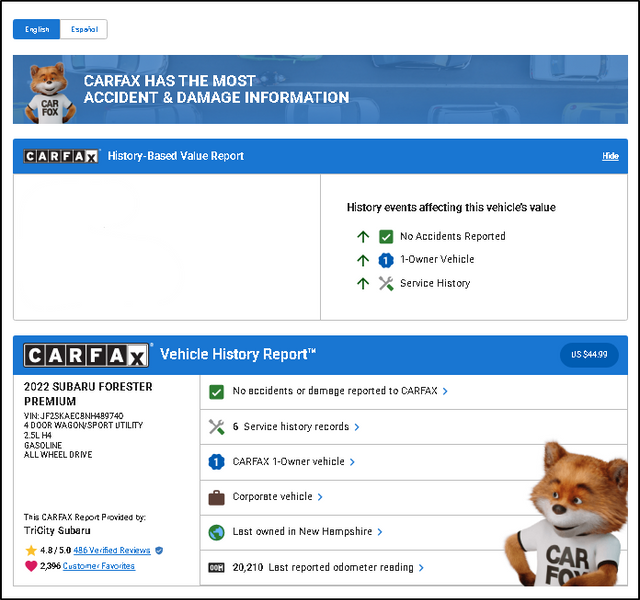640x600 pixels.
Task: Open Corporate vehicle details link
Action: click(272, 496)
